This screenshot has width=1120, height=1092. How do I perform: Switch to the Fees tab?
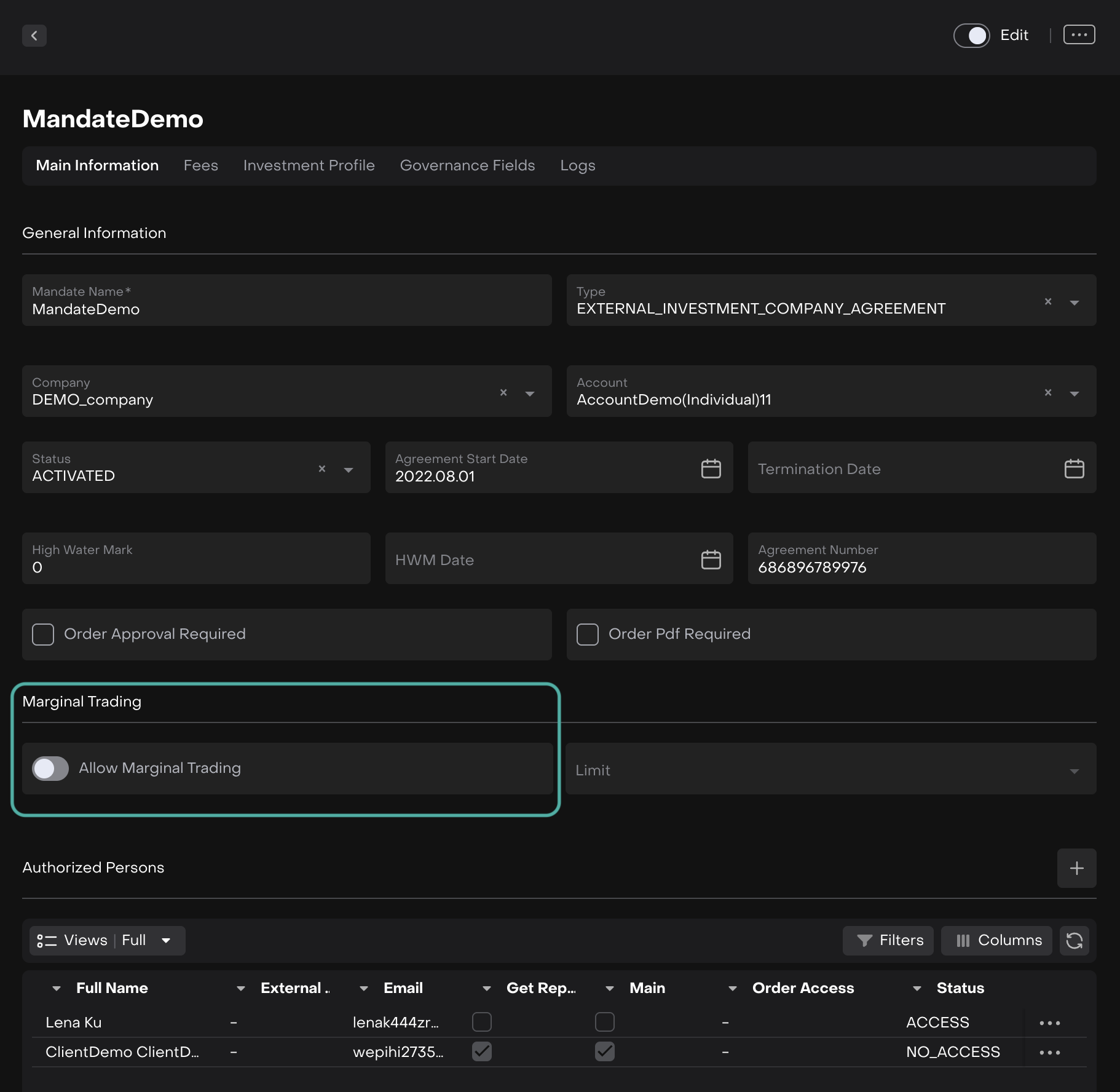200,165
